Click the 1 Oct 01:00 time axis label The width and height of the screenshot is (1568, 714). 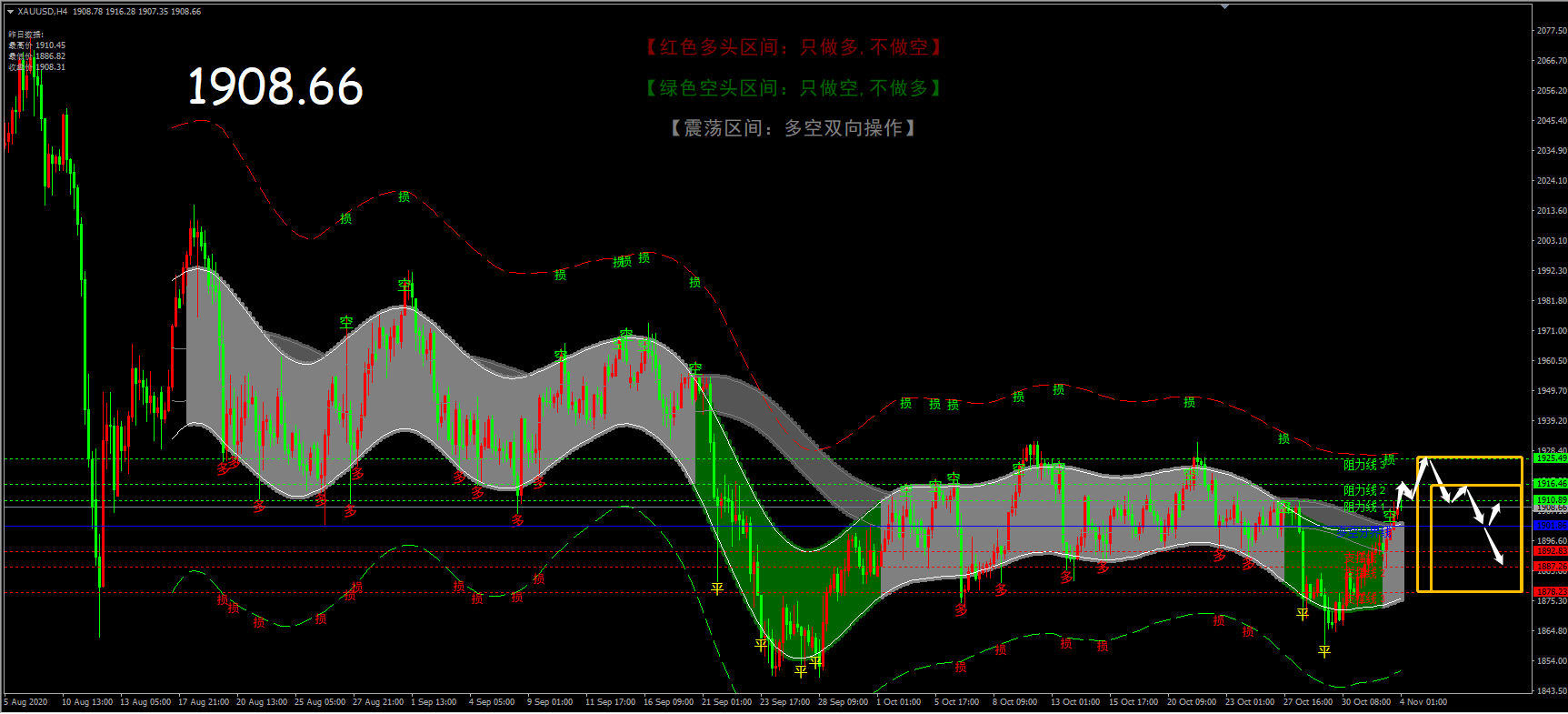(x=898, y=702)
